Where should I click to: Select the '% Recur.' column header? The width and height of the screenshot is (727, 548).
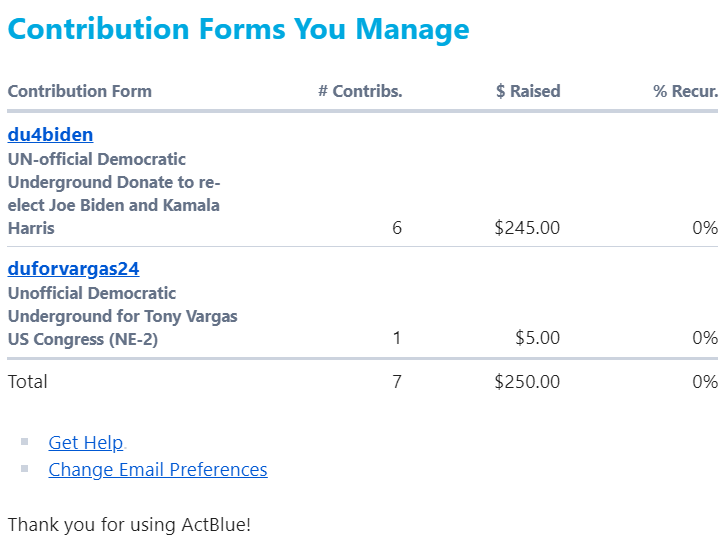pyautogui.click(x=685, y=91)
